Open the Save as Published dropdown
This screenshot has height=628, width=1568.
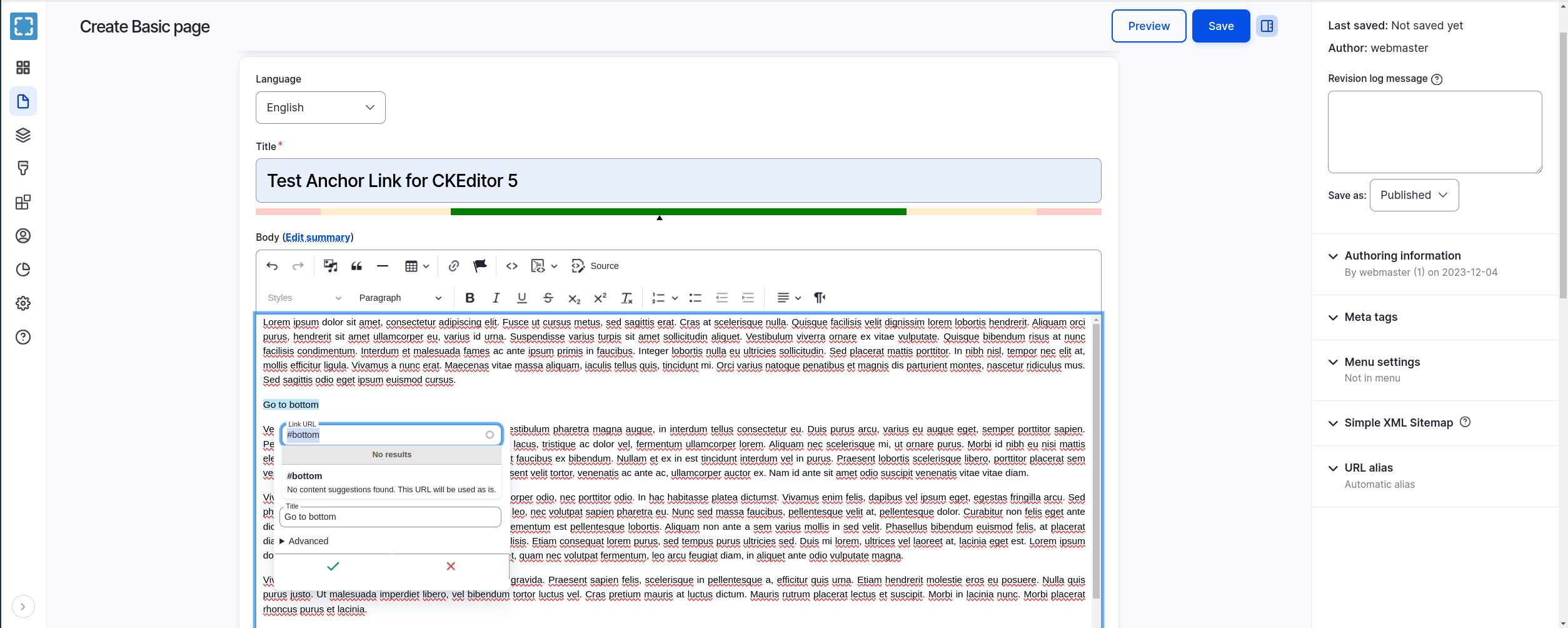pos(1414,195)
